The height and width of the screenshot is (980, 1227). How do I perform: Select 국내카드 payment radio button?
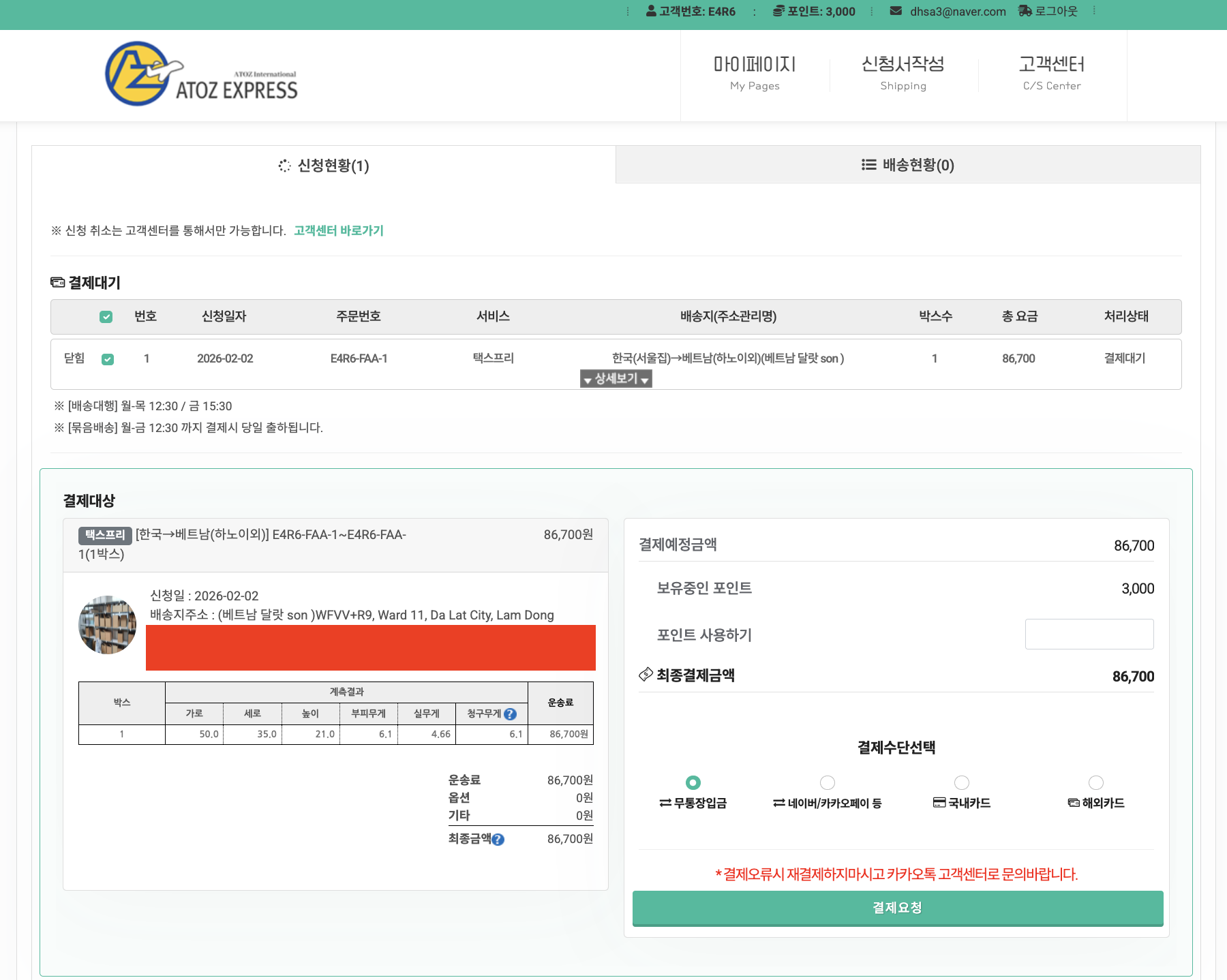[962, 782]
